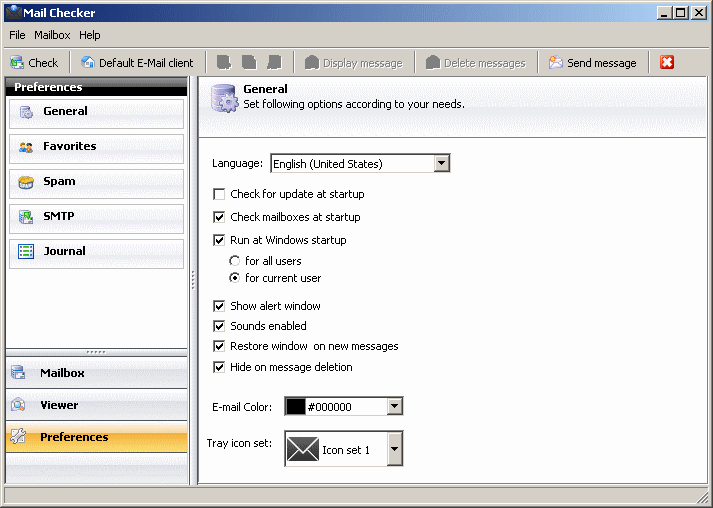This screenshot has height=508, width=713.
Task: Select the for current user radio button
Action: click(234, 277)
